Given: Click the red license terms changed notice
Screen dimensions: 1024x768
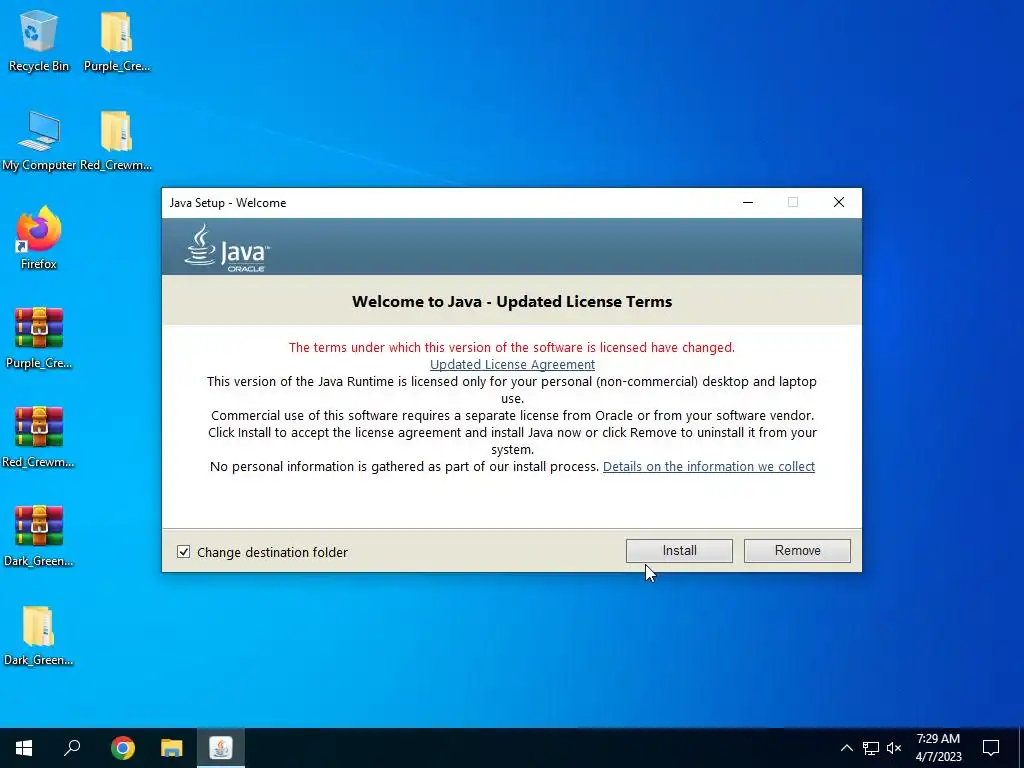Looking at the screenshot, I should (512, 347).
